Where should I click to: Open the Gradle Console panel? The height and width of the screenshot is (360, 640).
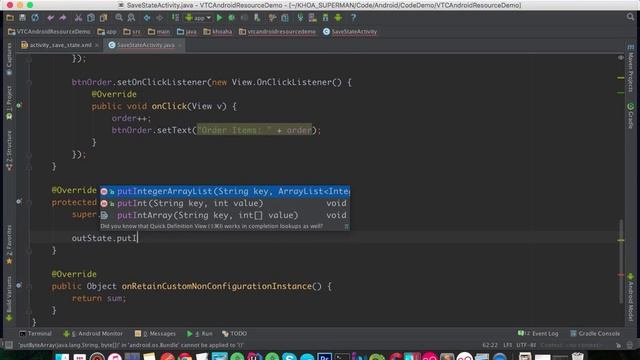[x=595, y=334]
